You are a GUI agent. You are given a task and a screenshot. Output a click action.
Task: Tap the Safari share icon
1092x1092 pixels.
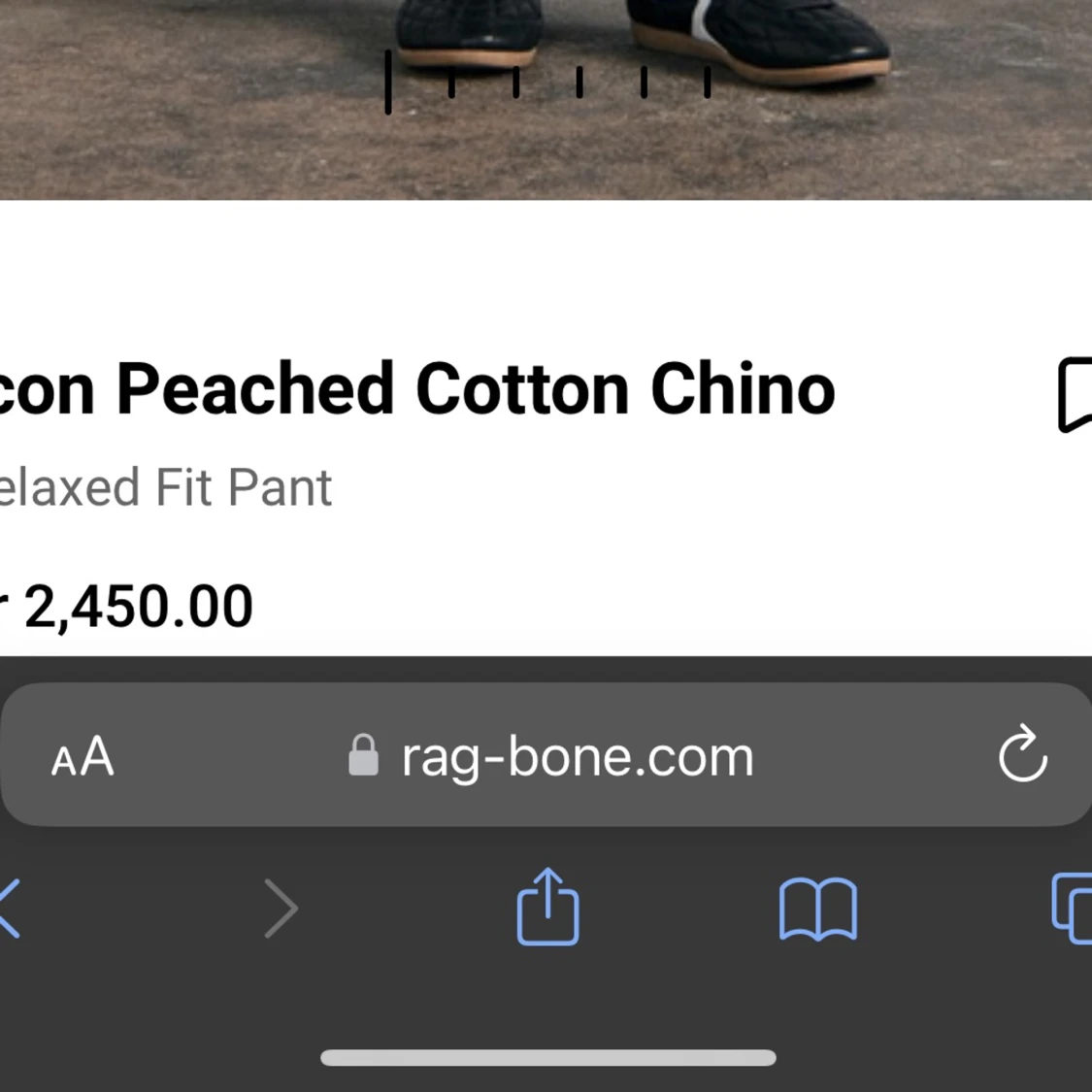547,907
